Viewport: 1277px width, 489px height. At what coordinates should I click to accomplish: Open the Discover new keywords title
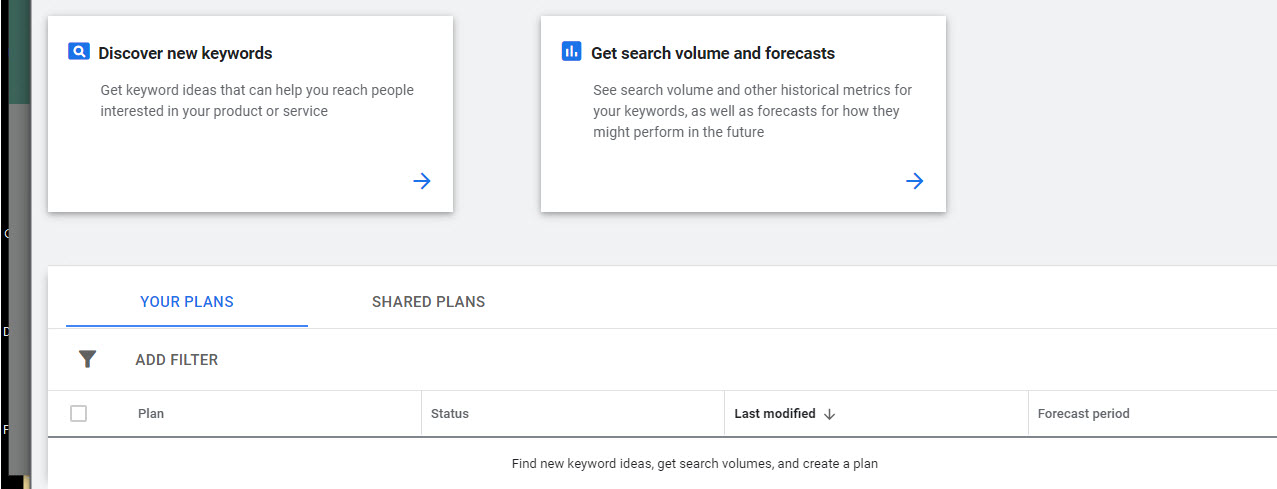185,53
